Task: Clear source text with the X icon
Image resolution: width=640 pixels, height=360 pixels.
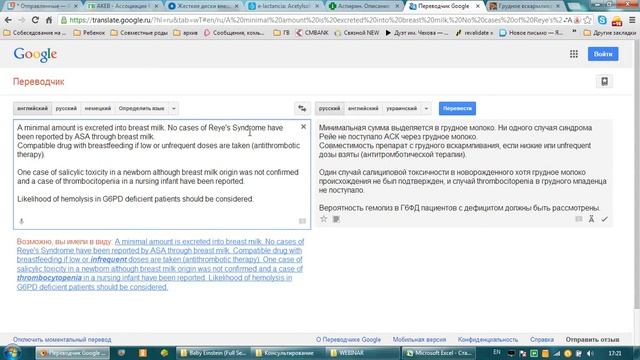Action: click(303, 127)
